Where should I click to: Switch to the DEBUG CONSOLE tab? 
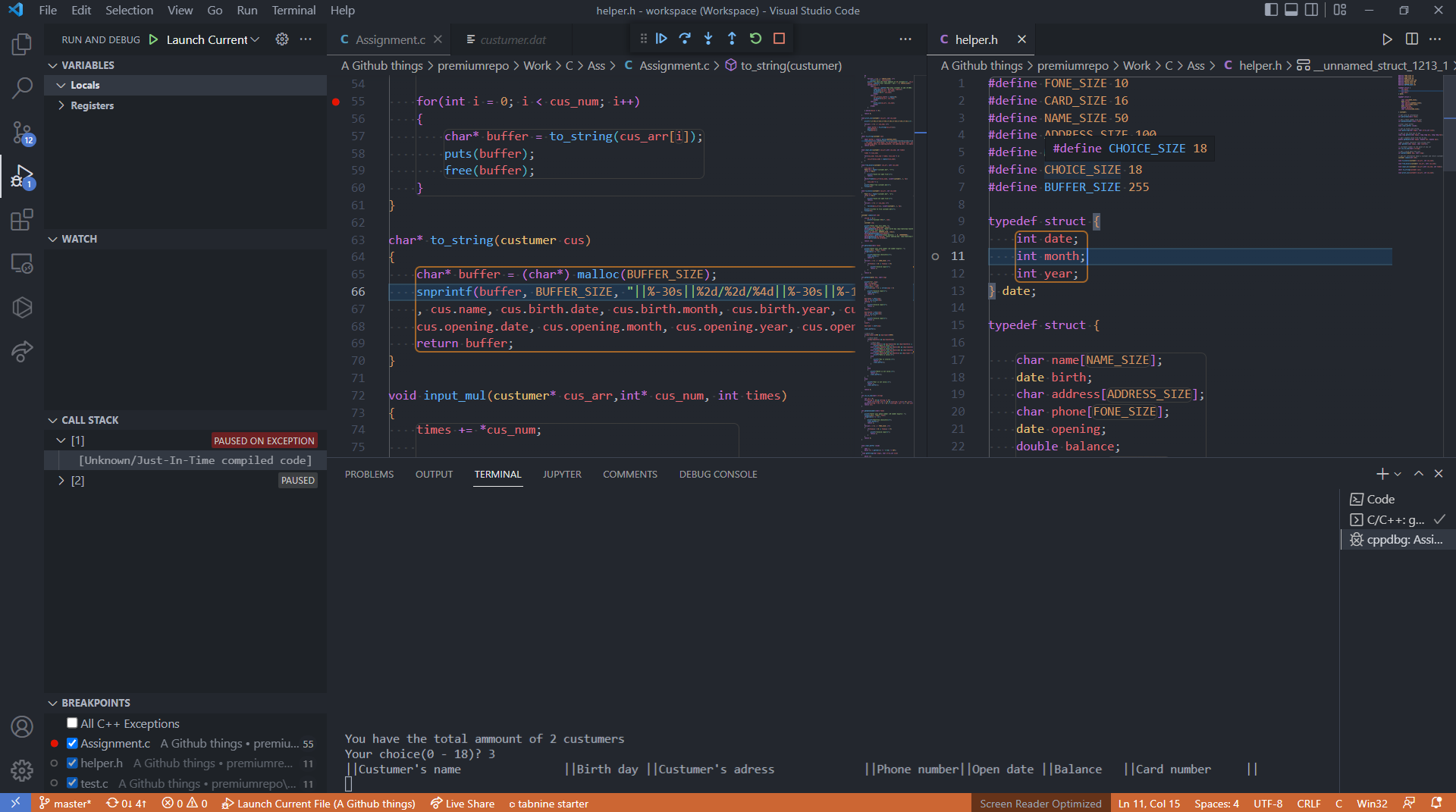(718, 474)
